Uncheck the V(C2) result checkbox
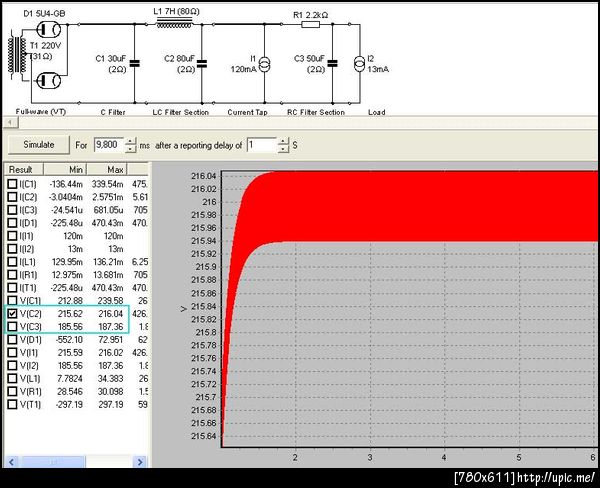 click(13, 314)
